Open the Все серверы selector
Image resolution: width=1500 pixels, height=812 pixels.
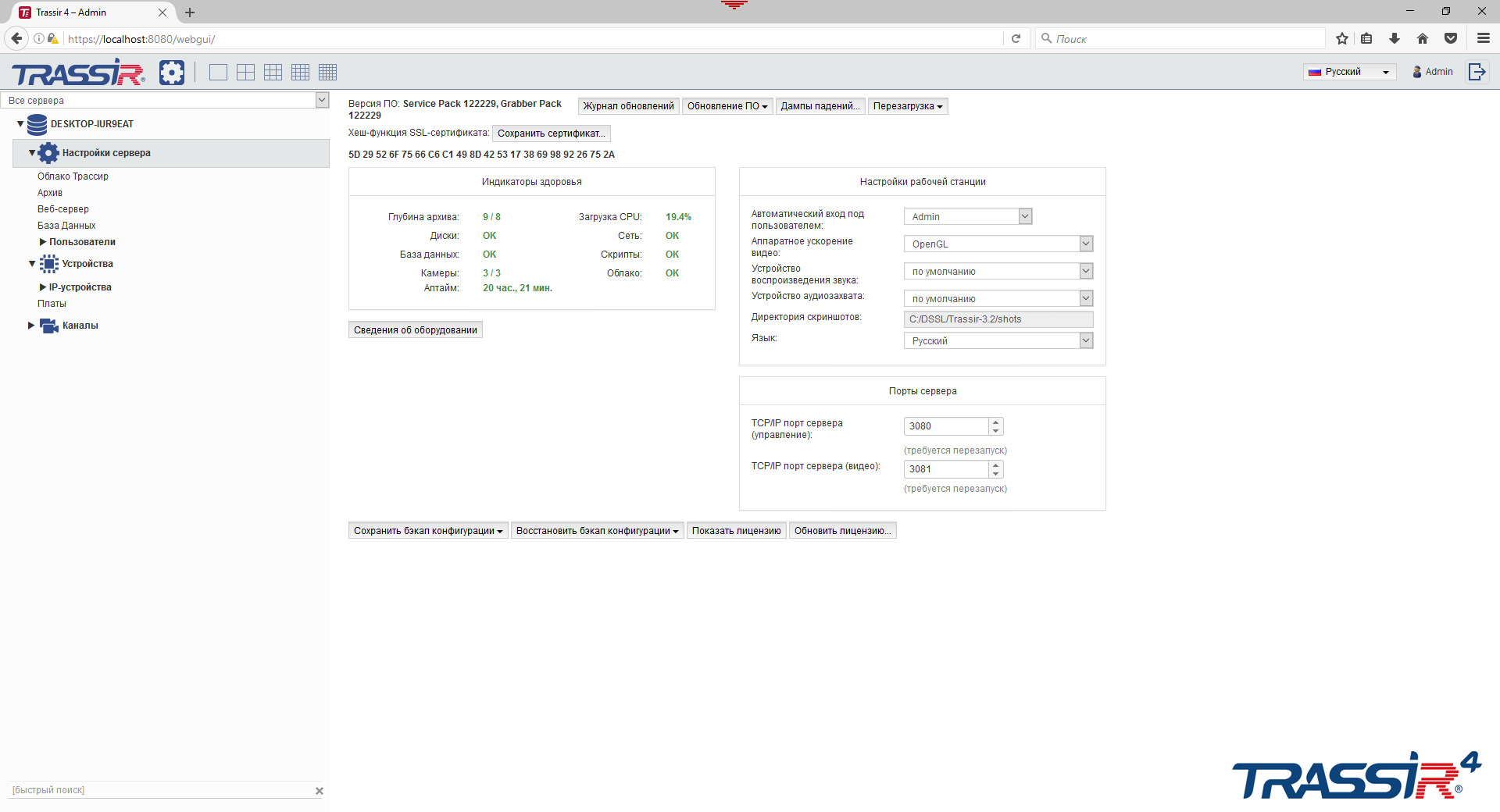point(321,100)
